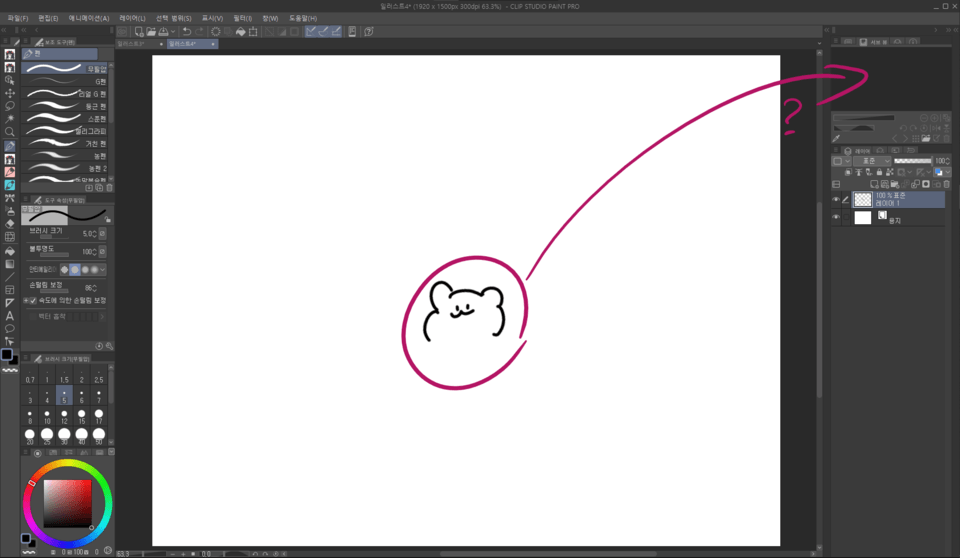Choose the 둥근 펜 sub tool
960x558 pixels.
point(65,106)
